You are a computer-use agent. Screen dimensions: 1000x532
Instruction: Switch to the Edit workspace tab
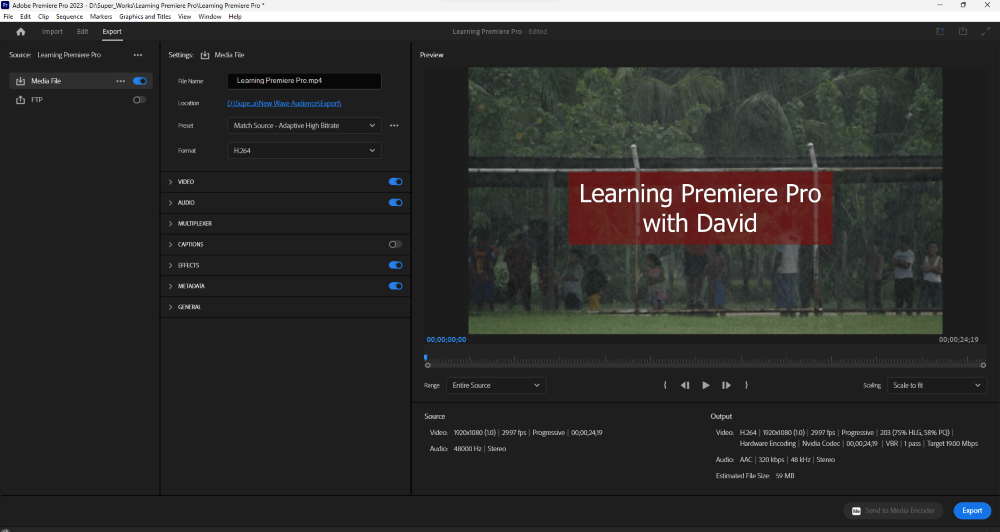tap(82, 31)
